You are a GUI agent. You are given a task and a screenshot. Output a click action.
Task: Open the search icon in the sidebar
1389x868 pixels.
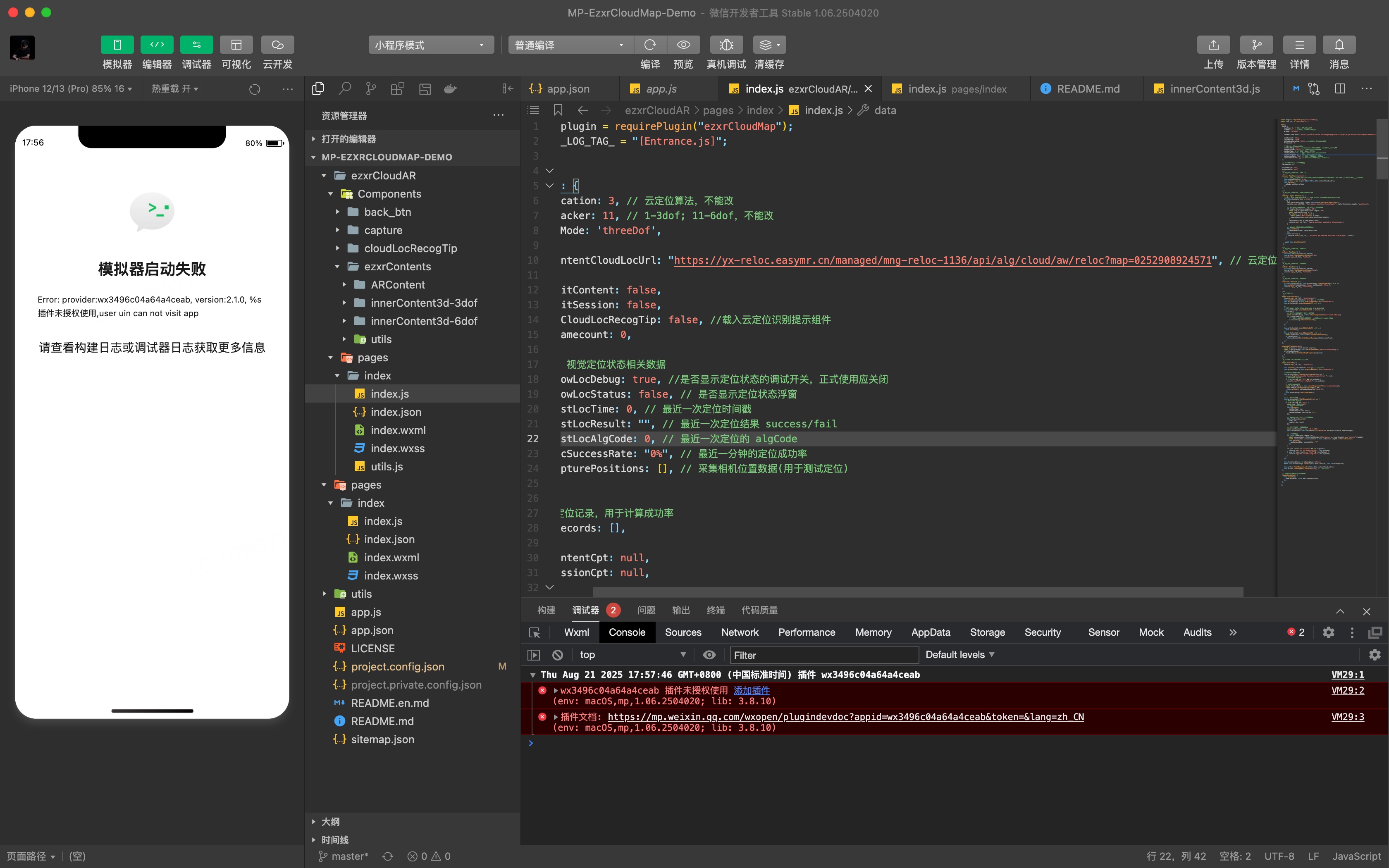point(344,88)
